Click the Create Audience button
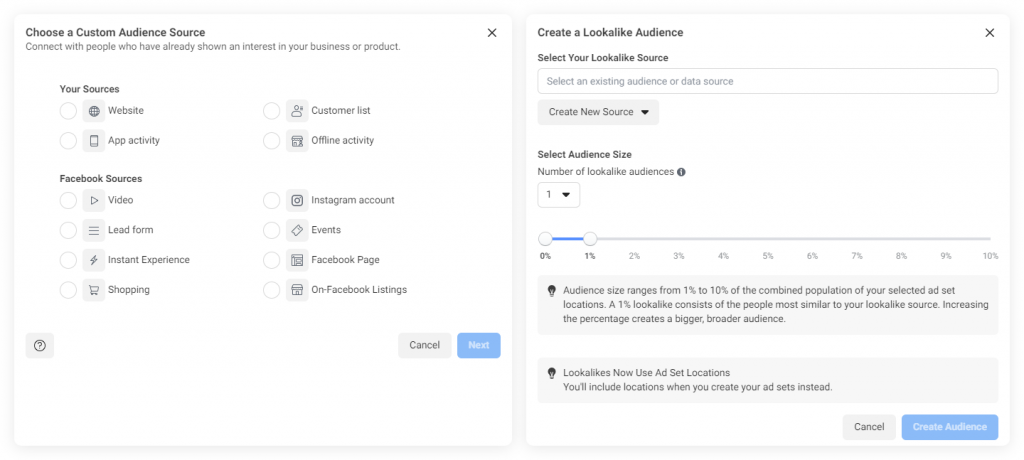The image size is (1024, 460). pyautogui.click(x=950, y=427)
